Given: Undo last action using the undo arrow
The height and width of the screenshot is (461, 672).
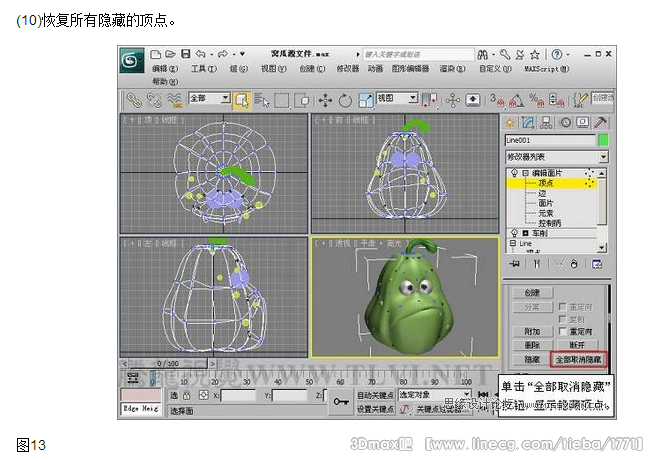Looking at the screenshot, I should pyautogui.click(x=201, y=54).
